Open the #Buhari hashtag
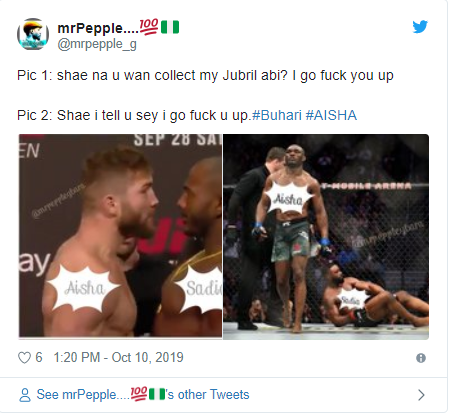The width and height of the screenshot is (450, 413). [277, 115]
